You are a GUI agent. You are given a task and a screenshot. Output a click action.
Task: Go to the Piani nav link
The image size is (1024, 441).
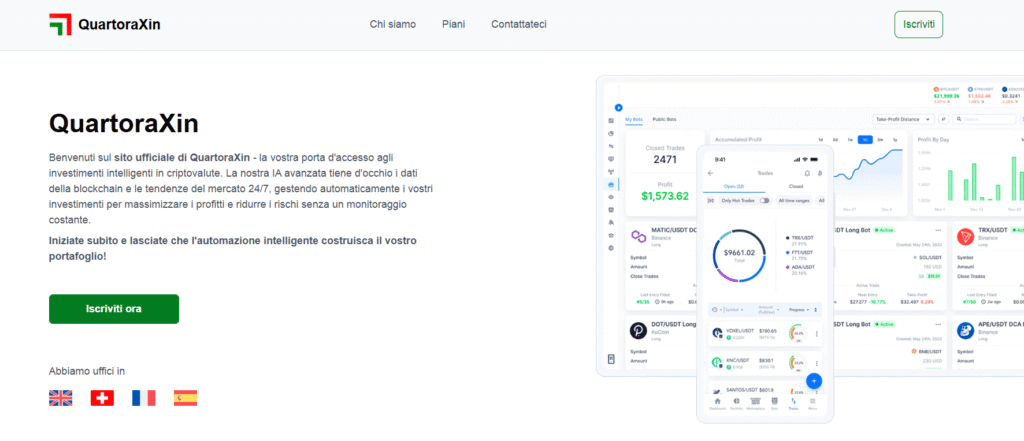point(453,24)
